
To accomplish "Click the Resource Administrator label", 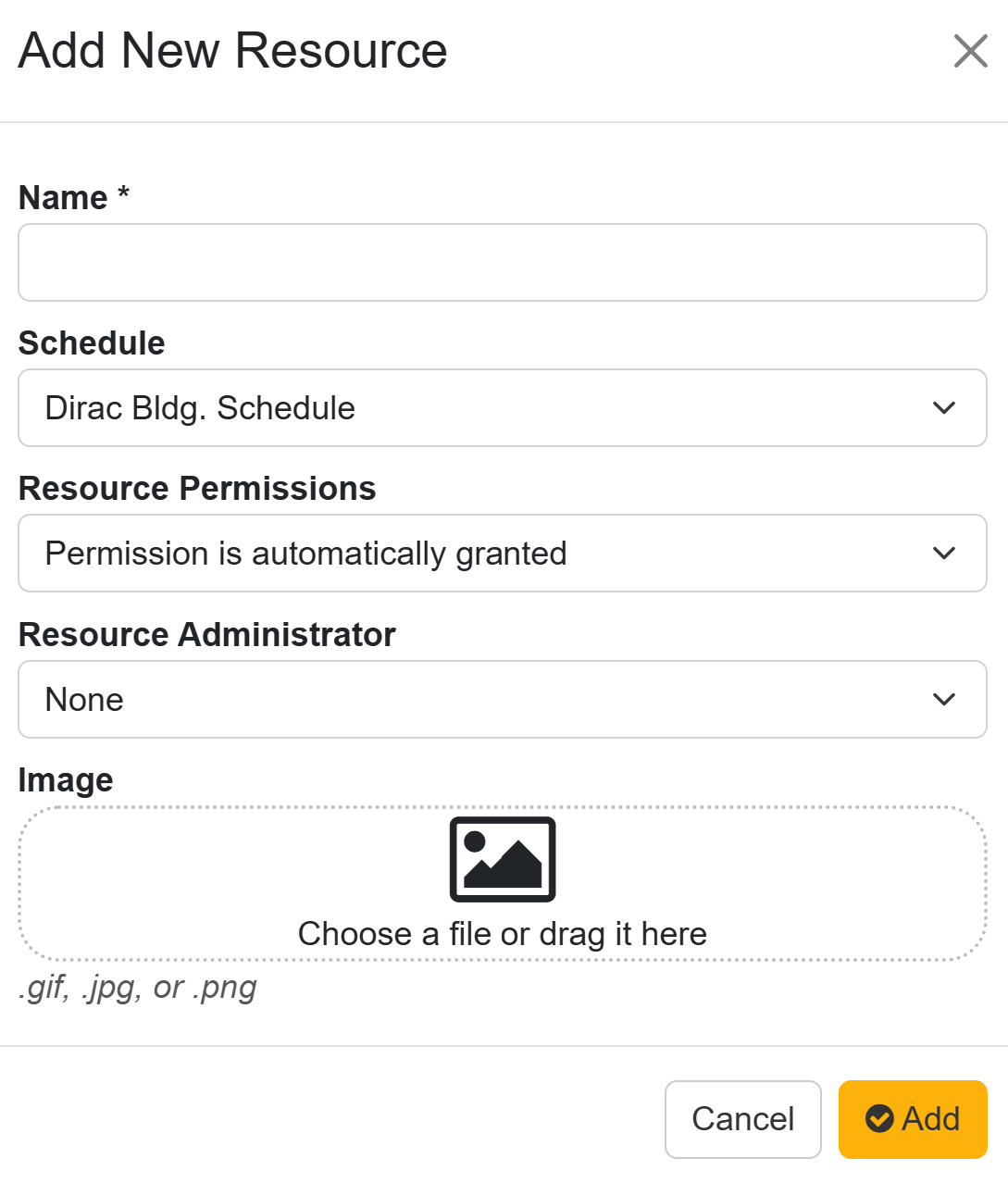I will coord(207,635).
